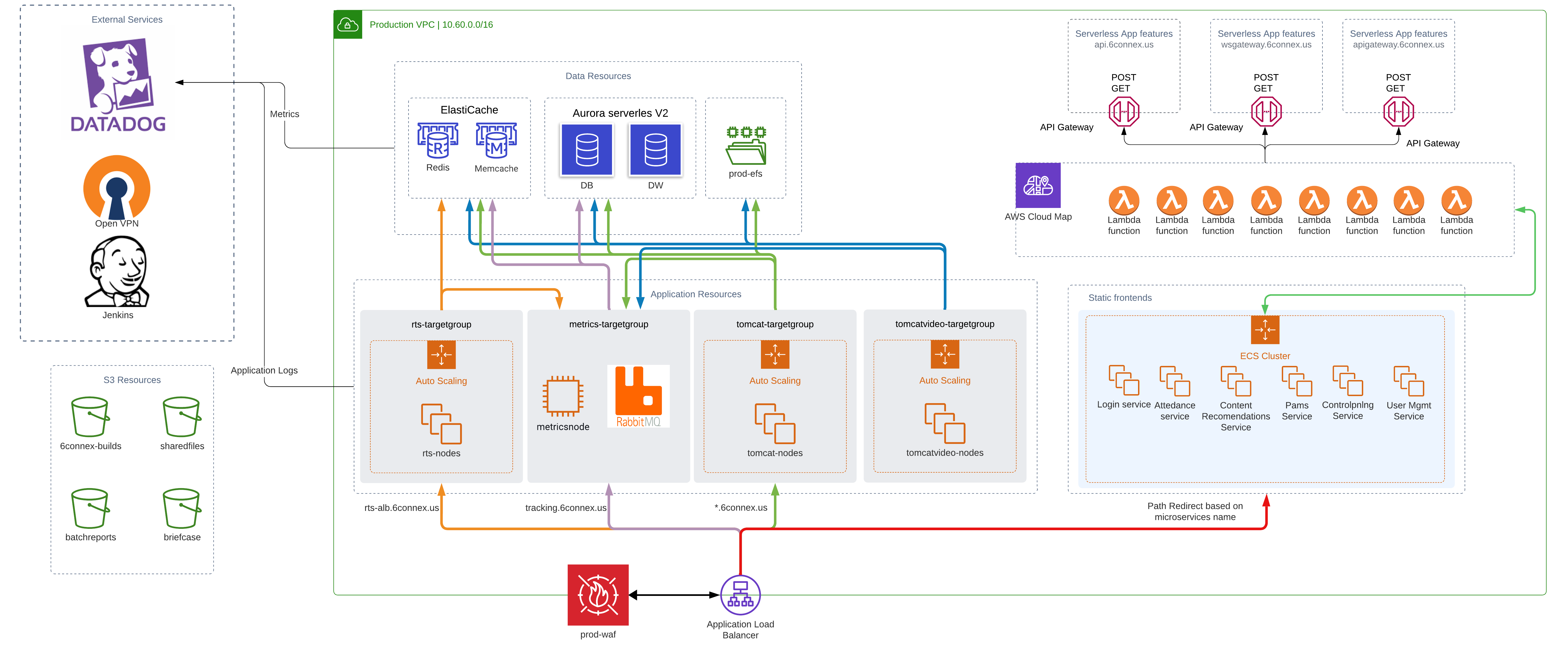Screen dimensions: 1568x651
Task: Click the Aurora DB database icon
Action: pyautogui.click(x=587, y=150)
